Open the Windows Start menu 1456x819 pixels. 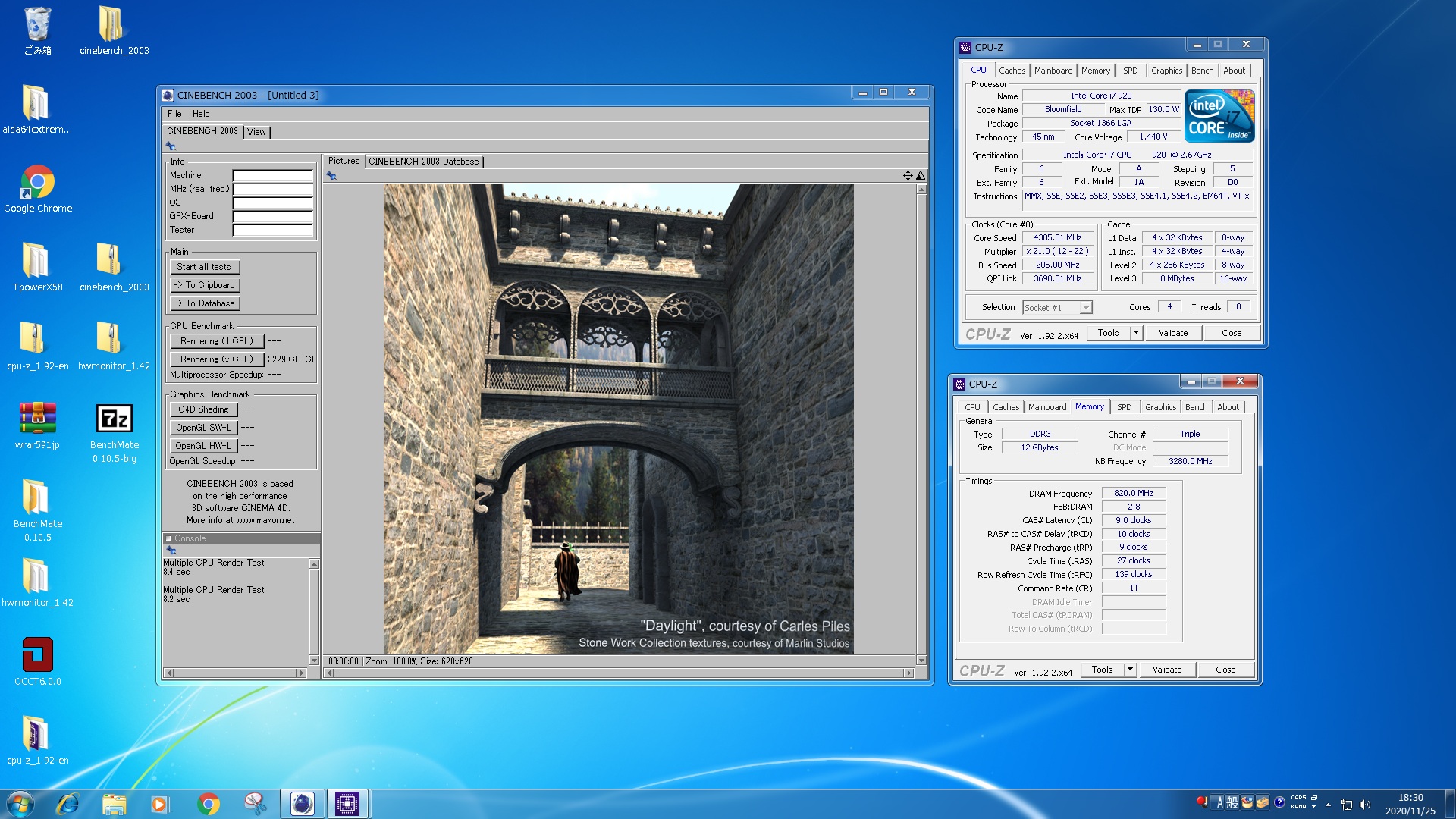click(20, 804)
